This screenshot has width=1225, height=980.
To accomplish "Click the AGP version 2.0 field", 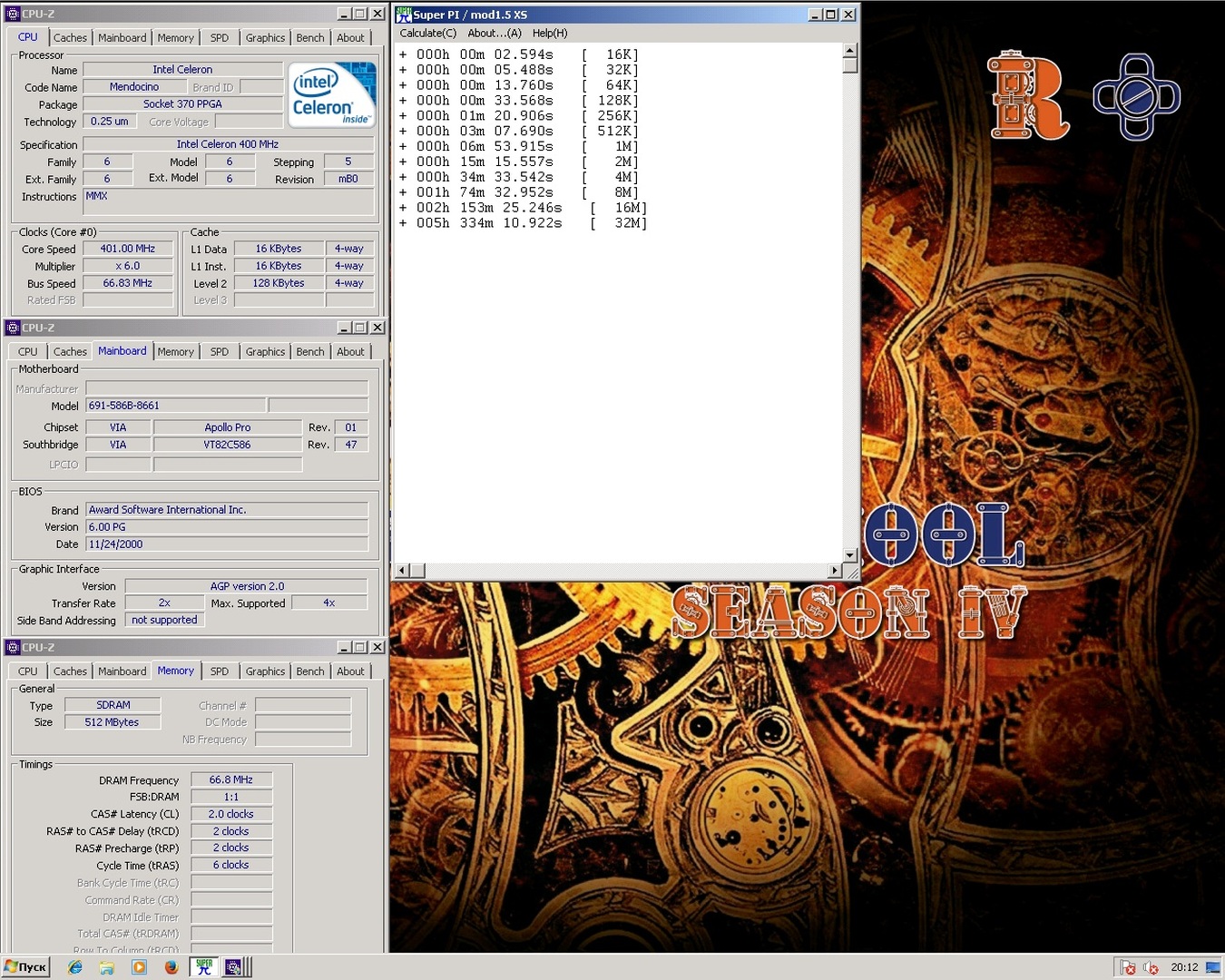I will point(247,586).
